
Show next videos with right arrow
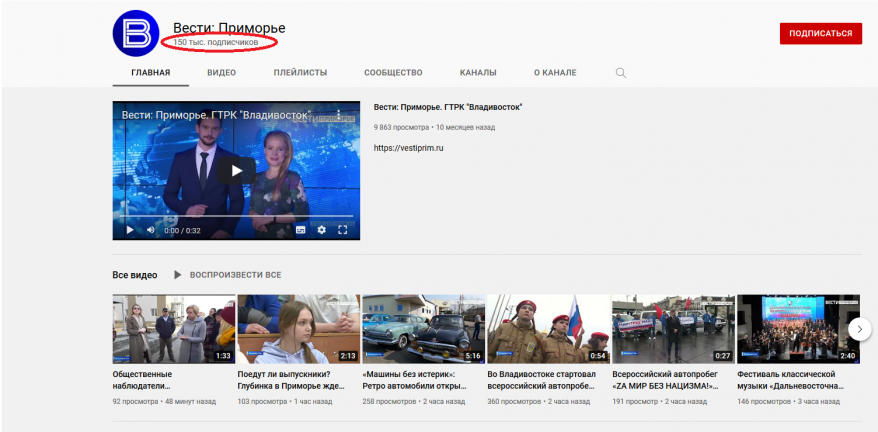click(x=860, y=329)
